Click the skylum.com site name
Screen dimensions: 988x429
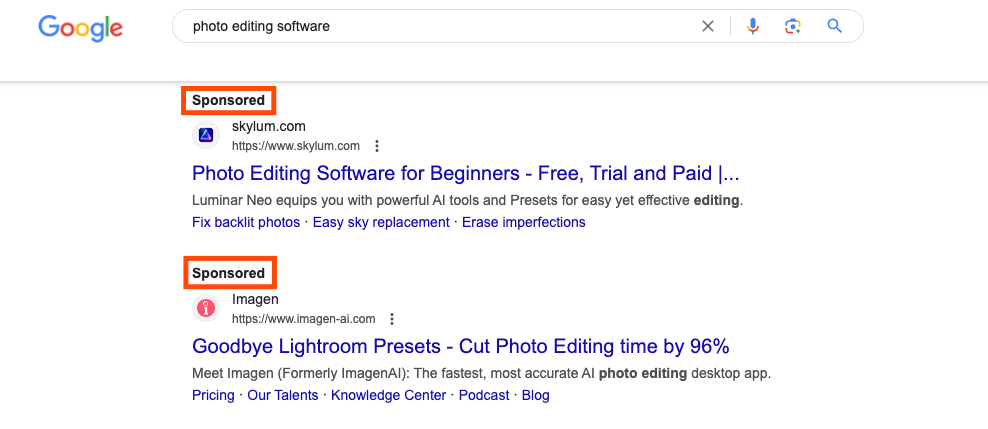pos(268,127)
